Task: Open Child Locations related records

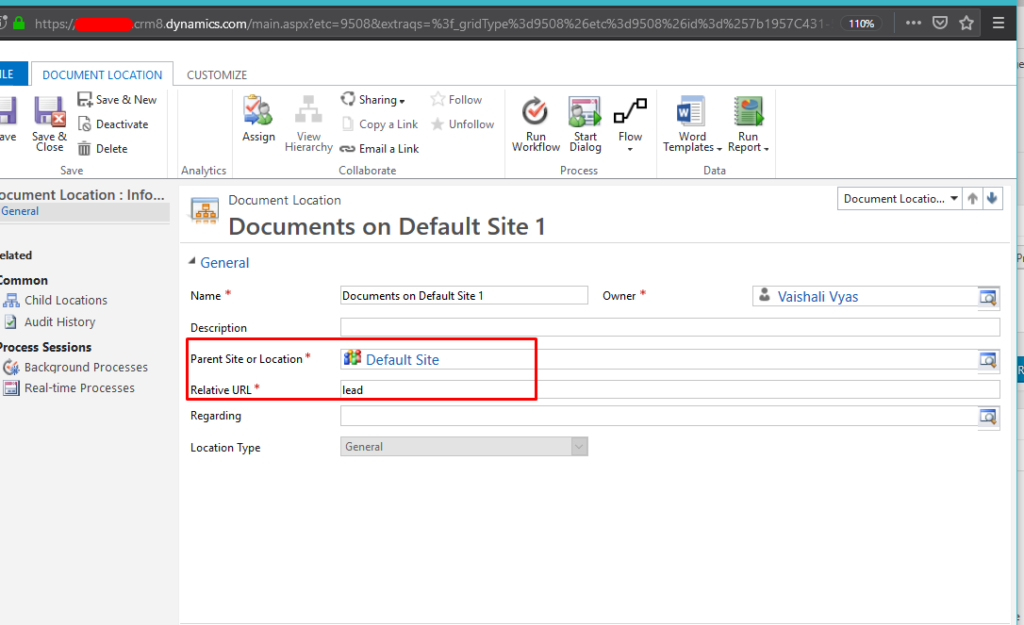Action: click(66, 300)
